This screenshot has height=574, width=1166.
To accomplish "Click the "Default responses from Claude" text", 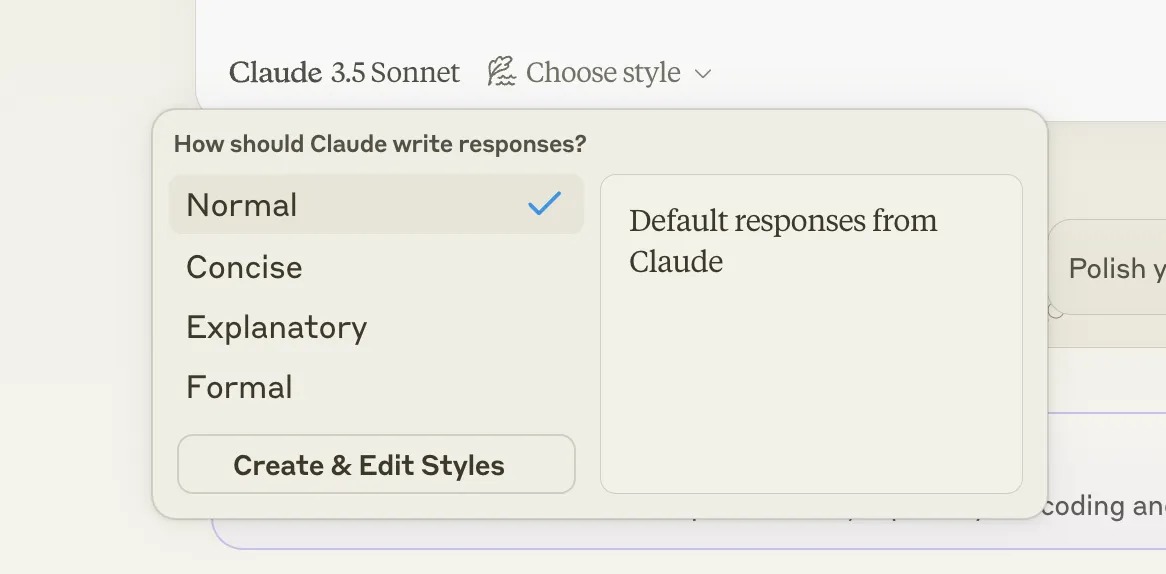I will point(782,241).
